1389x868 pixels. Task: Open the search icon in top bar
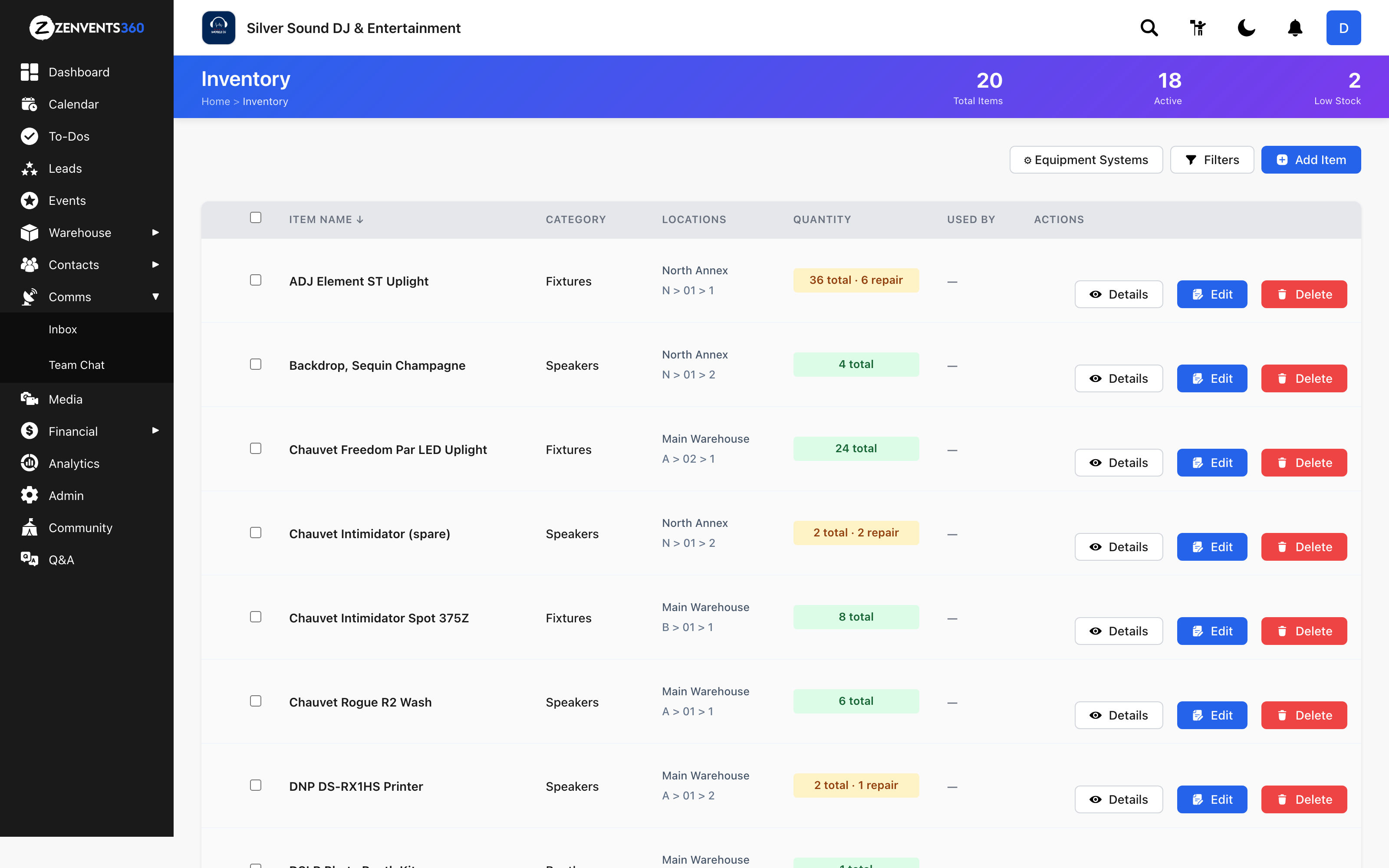[x=1149, y=27]
